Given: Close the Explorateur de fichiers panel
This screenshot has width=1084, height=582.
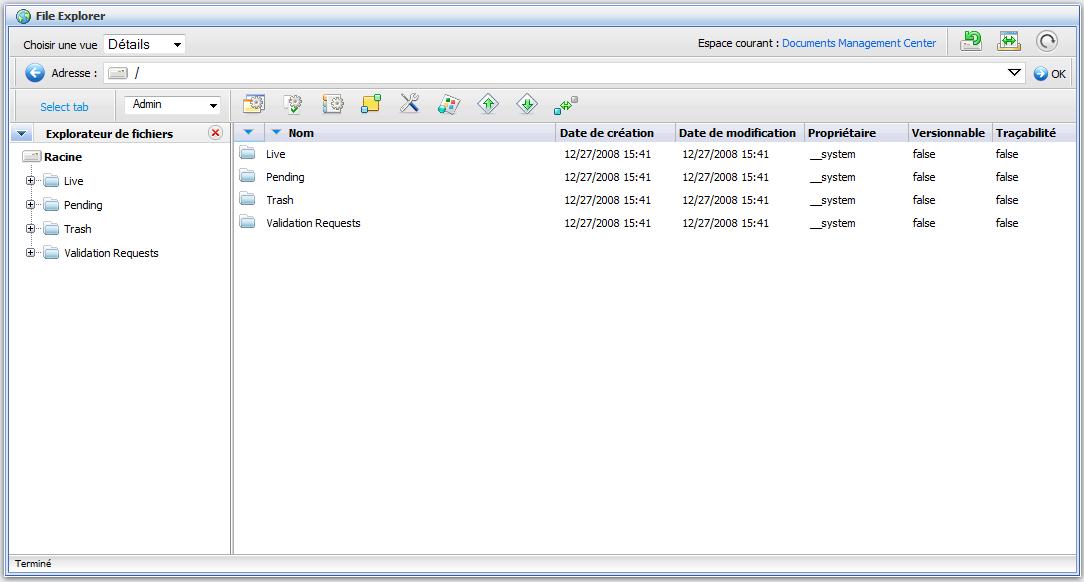Looking at the screenshot, I should pyautogui.click(x=216, y=133).
